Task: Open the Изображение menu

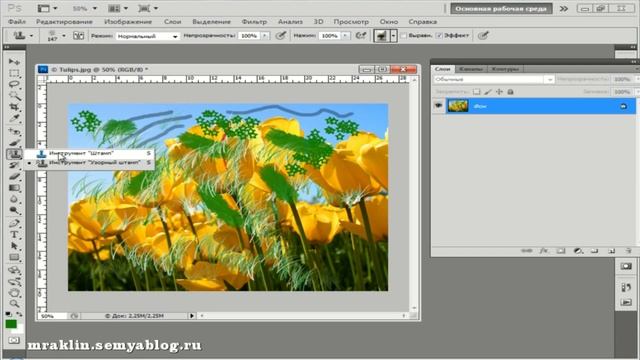Action: [128, 22]
